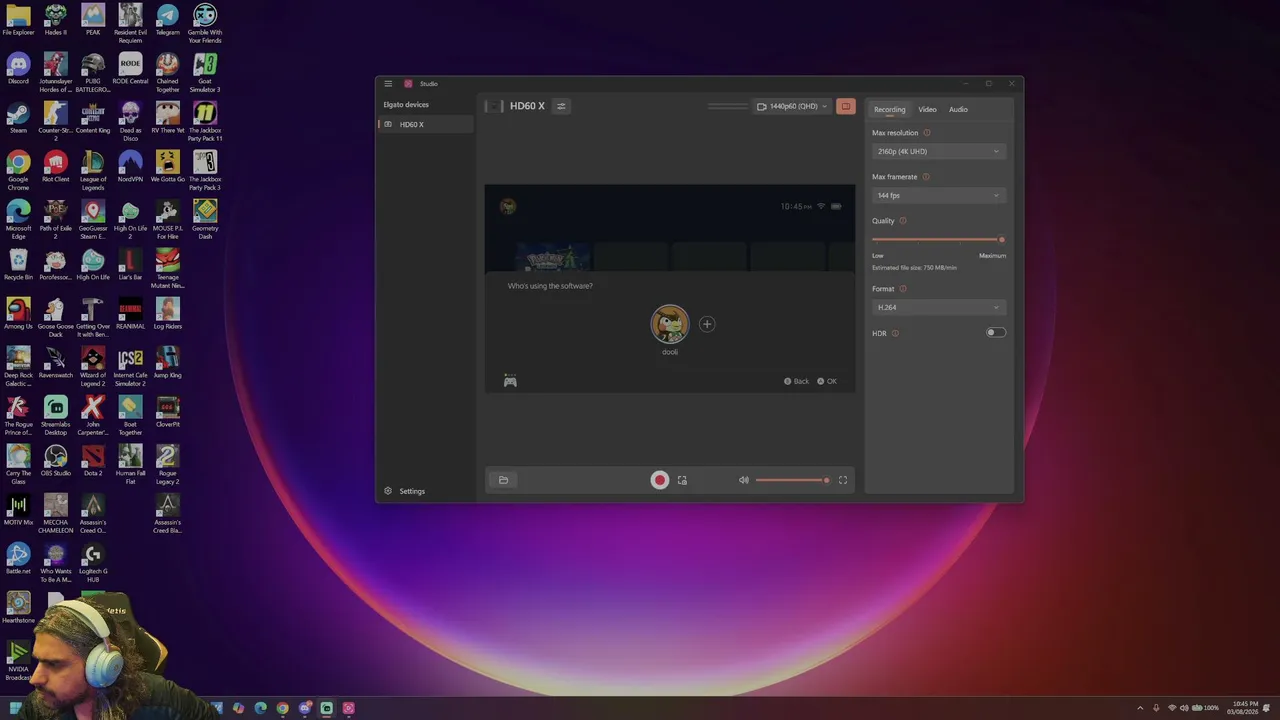Image resolution: width=1280 pixels, height=720 pixels.
Task: Open Discord from the taskbar
Action: [304, 708]
